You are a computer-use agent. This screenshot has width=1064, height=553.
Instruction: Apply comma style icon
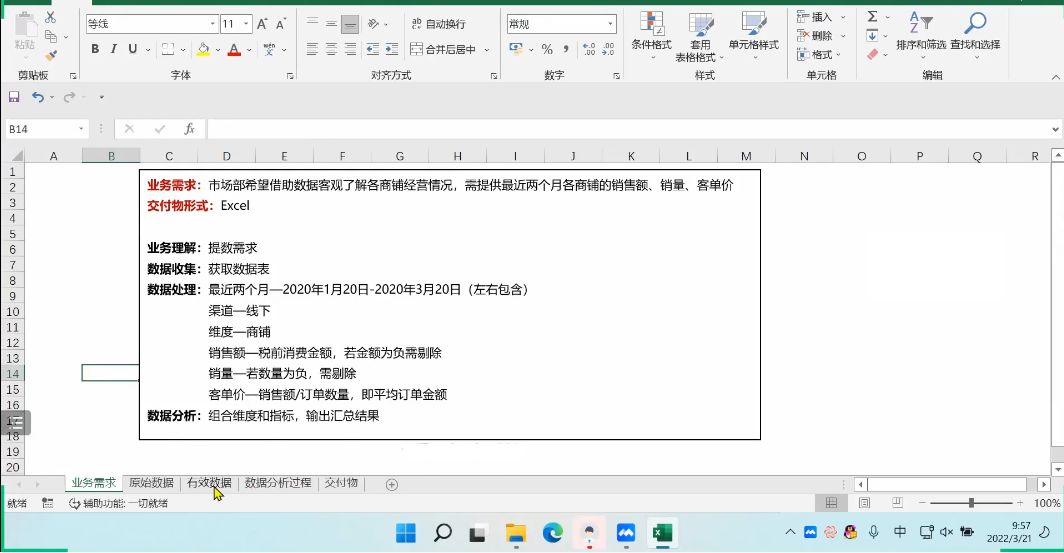[566, 49]
